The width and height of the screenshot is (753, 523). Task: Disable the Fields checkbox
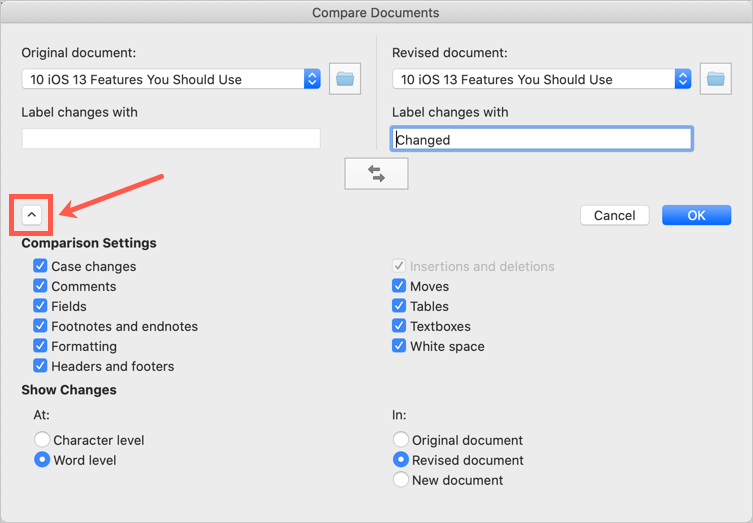point(40,306)
